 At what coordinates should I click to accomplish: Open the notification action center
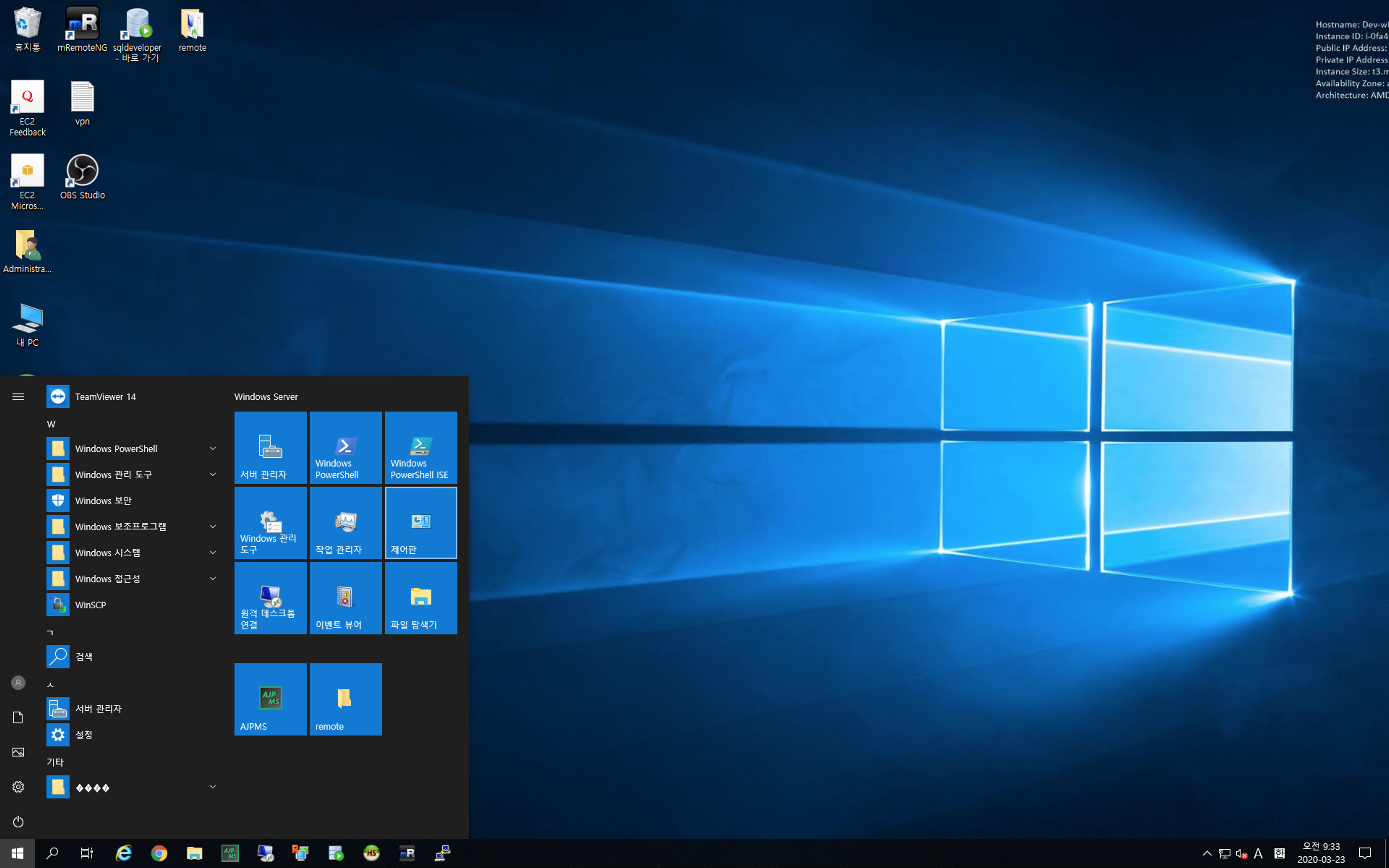(x=1365, y=853)
